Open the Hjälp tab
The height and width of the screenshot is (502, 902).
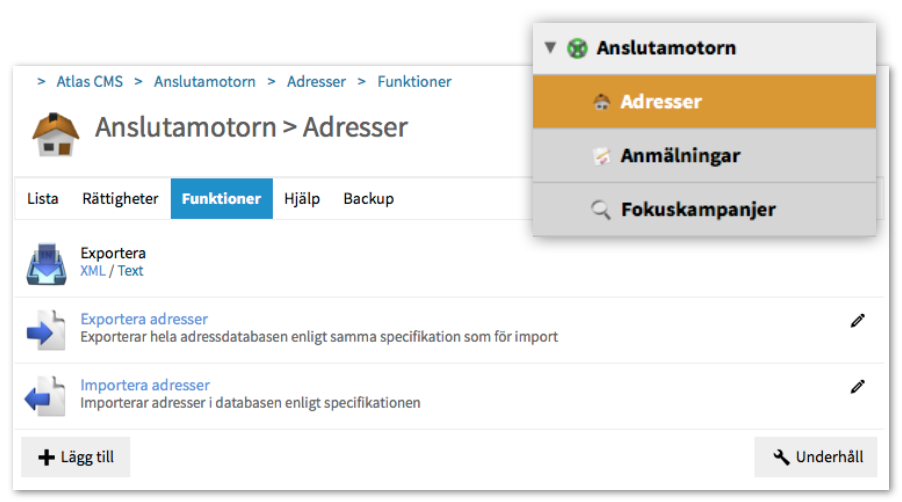tap(302, 198)
